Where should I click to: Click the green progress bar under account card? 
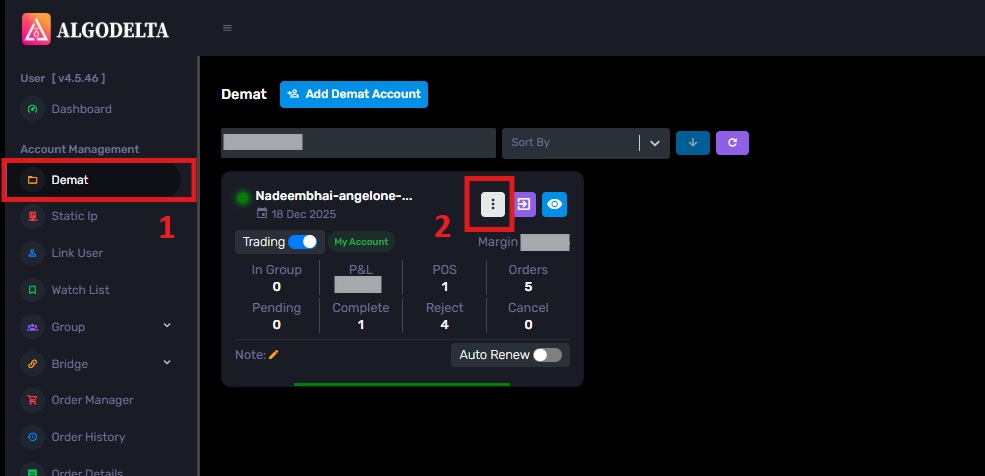tap(402, 384)
